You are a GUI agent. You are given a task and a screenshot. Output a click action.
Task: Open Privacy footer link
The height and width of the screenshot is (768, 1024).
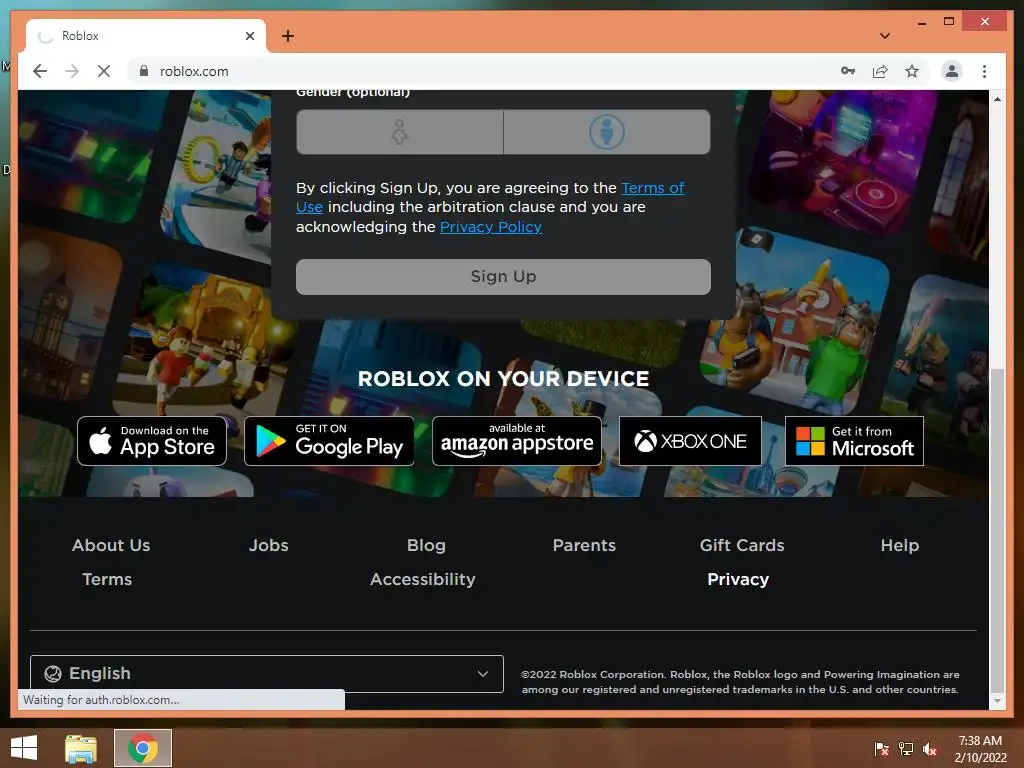(738, 579)
